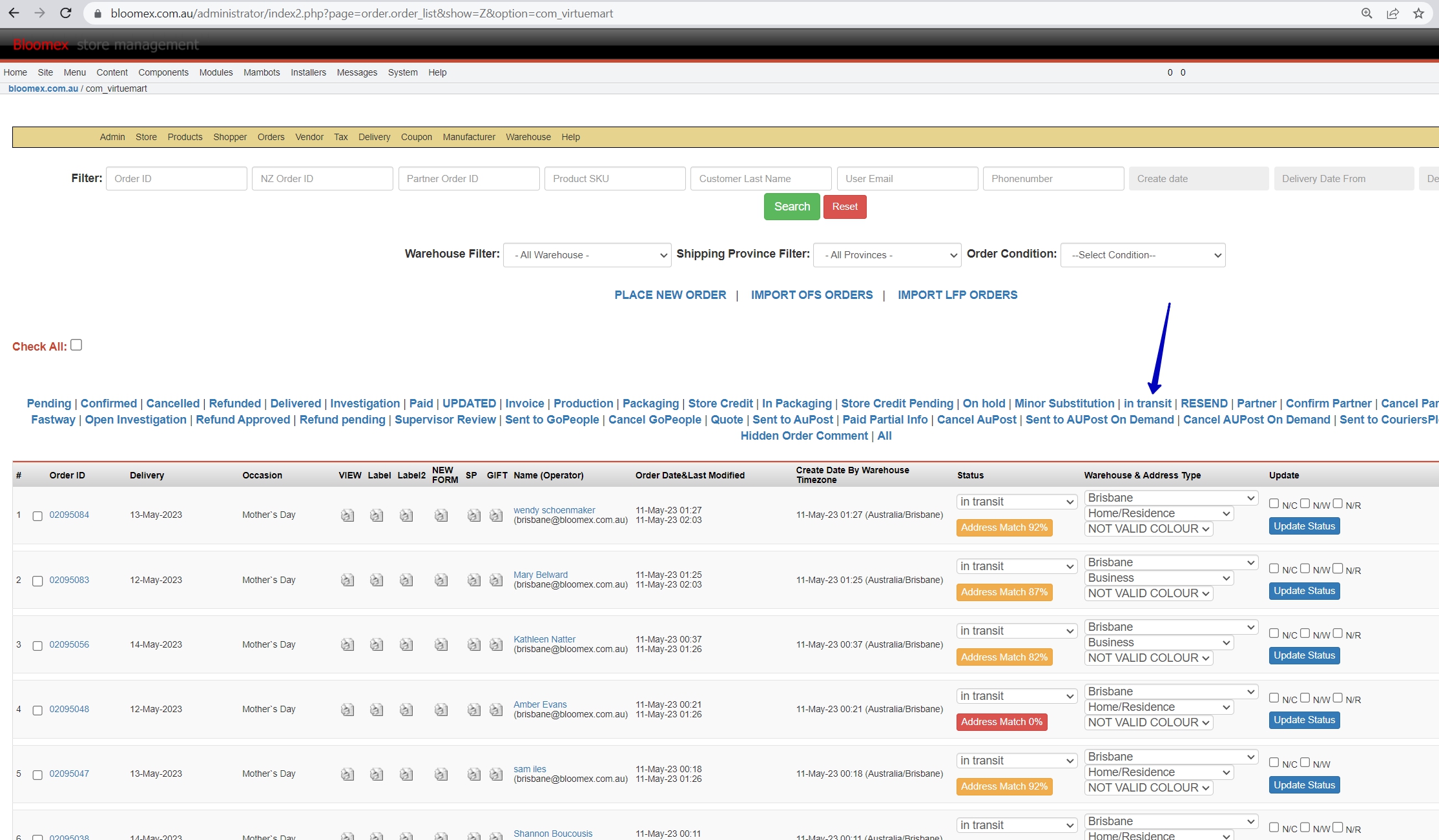The image size is (1439, 840).
Task: Open Label icon for order 02095083
Action: pyautogui.click(x=377, y=580)
